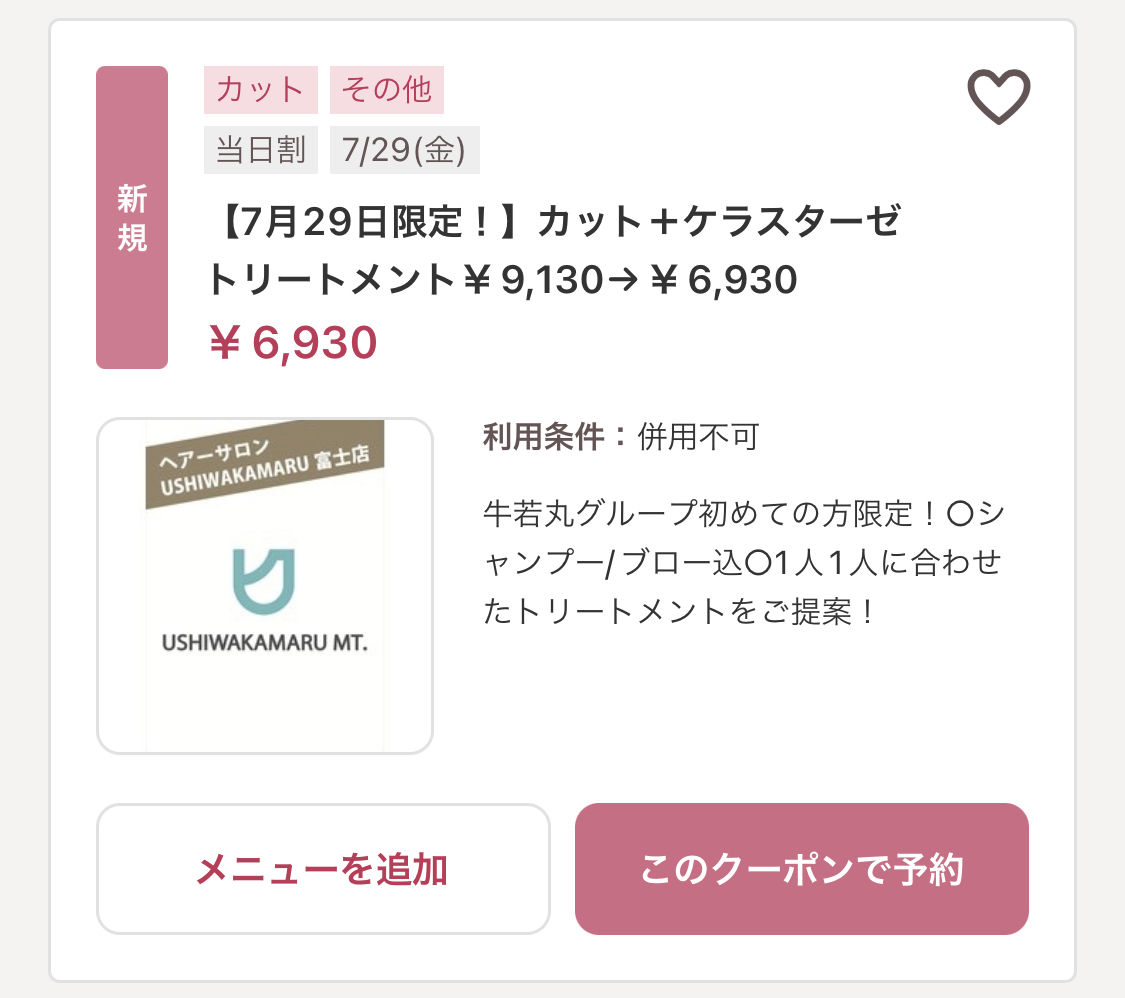Image resolution: width=1125 pixels, height=998 pixels.
Task: Add a menu with メニューを追加
Action: click(323, 869)
